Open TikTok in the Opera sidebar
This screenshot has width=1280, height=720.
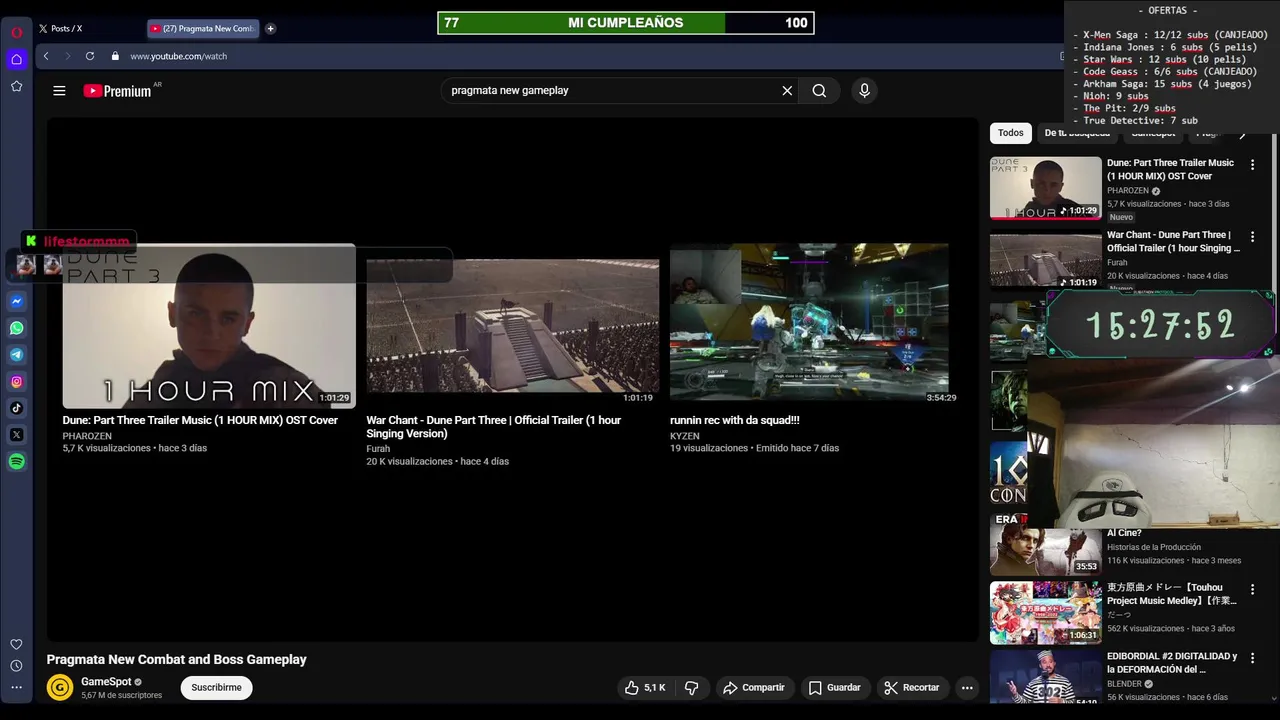17,408
